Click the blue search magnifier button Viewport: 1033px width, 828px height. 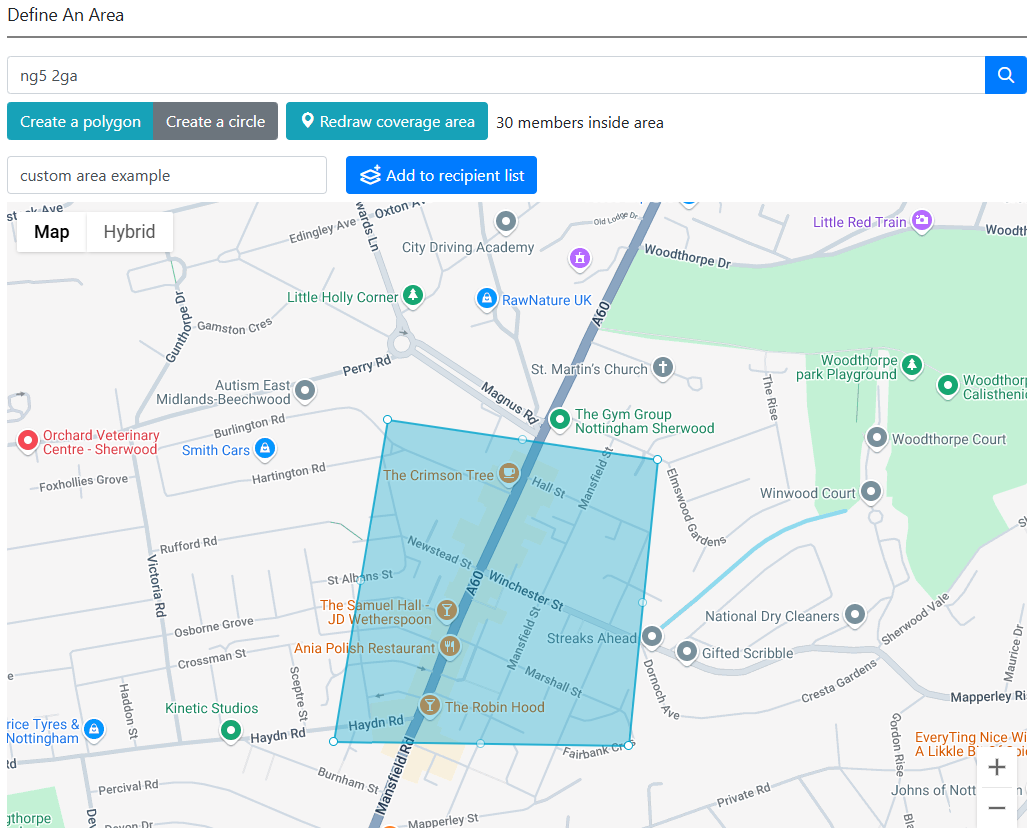1006,75
